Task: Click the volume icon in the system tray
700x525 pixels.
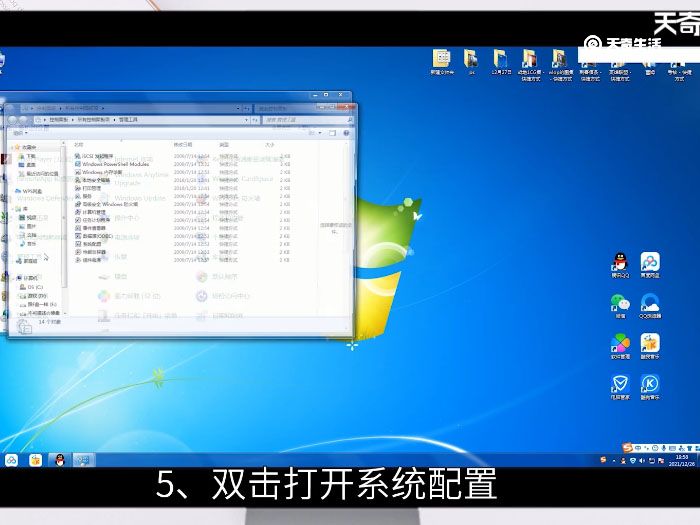Action: (x=642, y=461)
